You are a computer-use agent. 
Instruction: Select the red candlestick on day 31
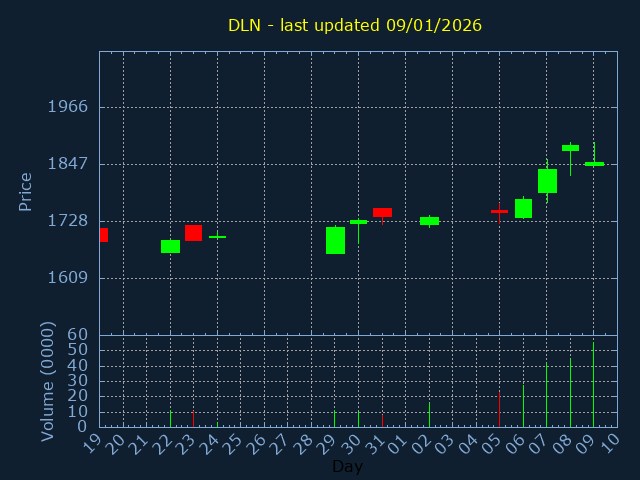(x=382, y=212)
